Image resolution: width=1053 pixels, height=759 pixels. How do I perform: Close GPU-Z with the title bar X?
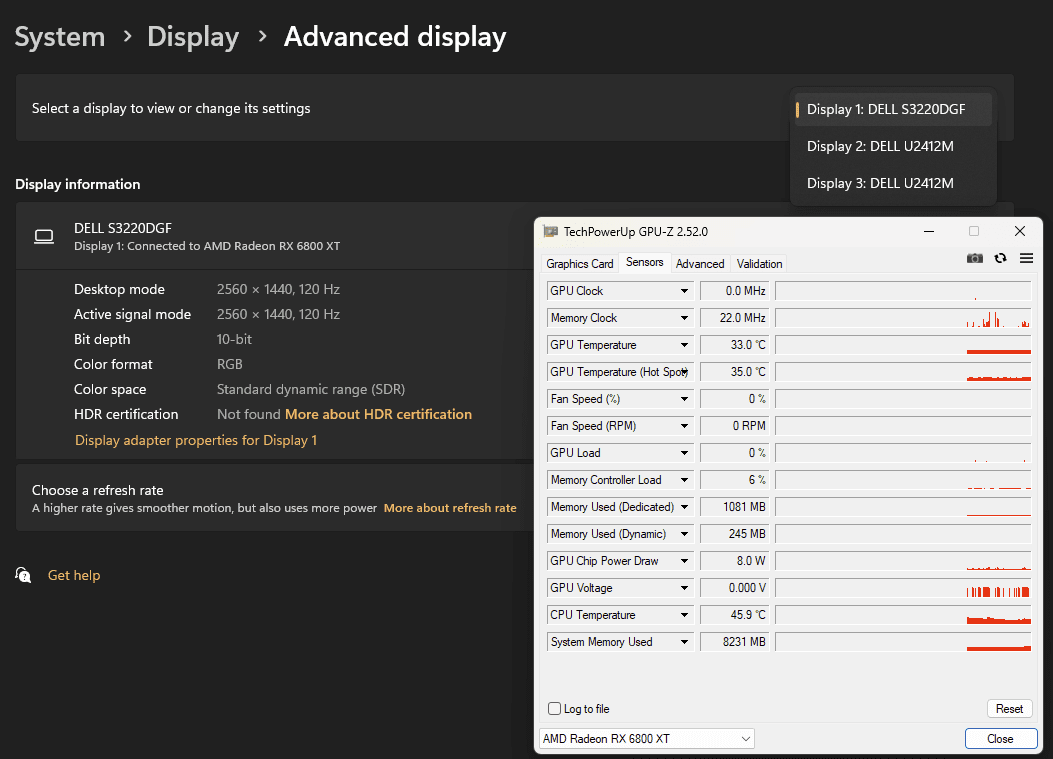[x=1019, y=232]
